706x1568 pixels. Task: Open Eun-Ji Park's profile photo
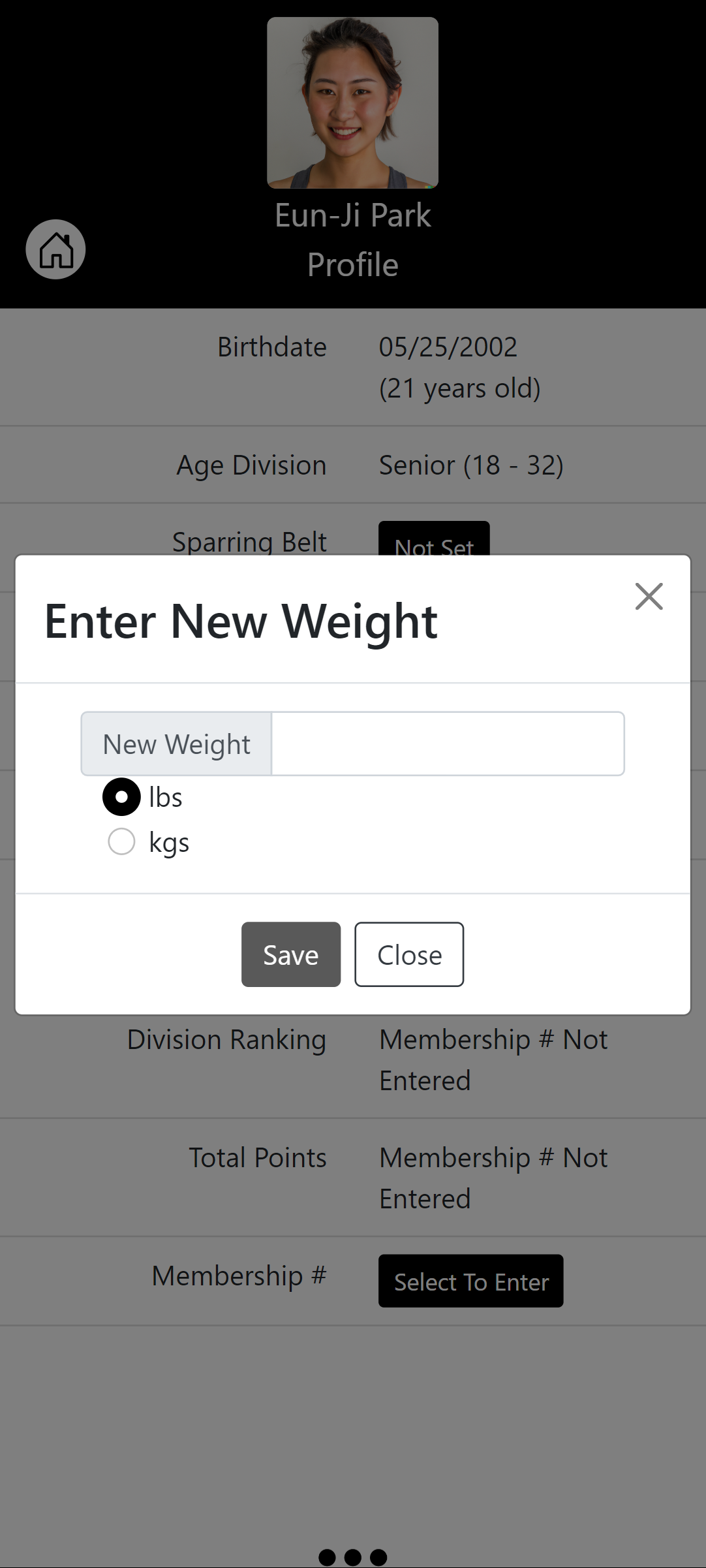click(x=352, y=102)
